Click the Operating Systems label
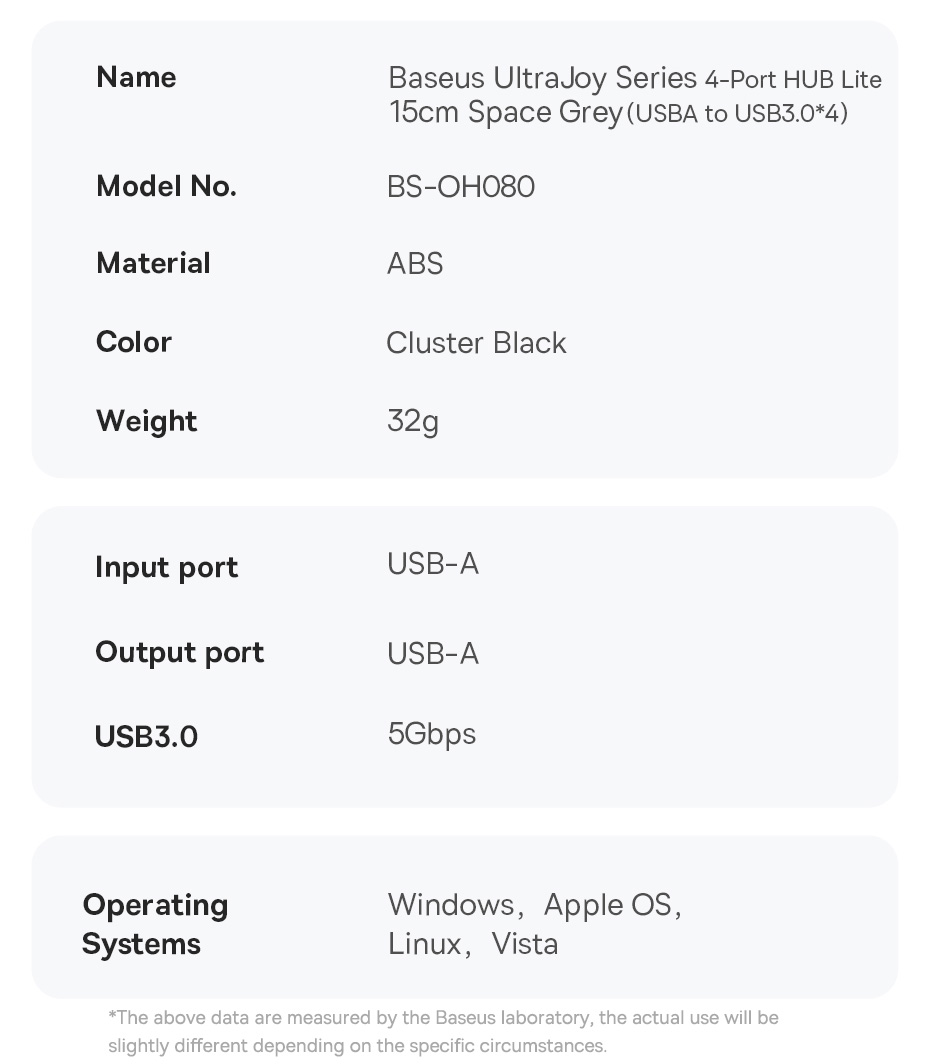The width and height of the screenshot is (930, 1064). (x=155, y=924)
